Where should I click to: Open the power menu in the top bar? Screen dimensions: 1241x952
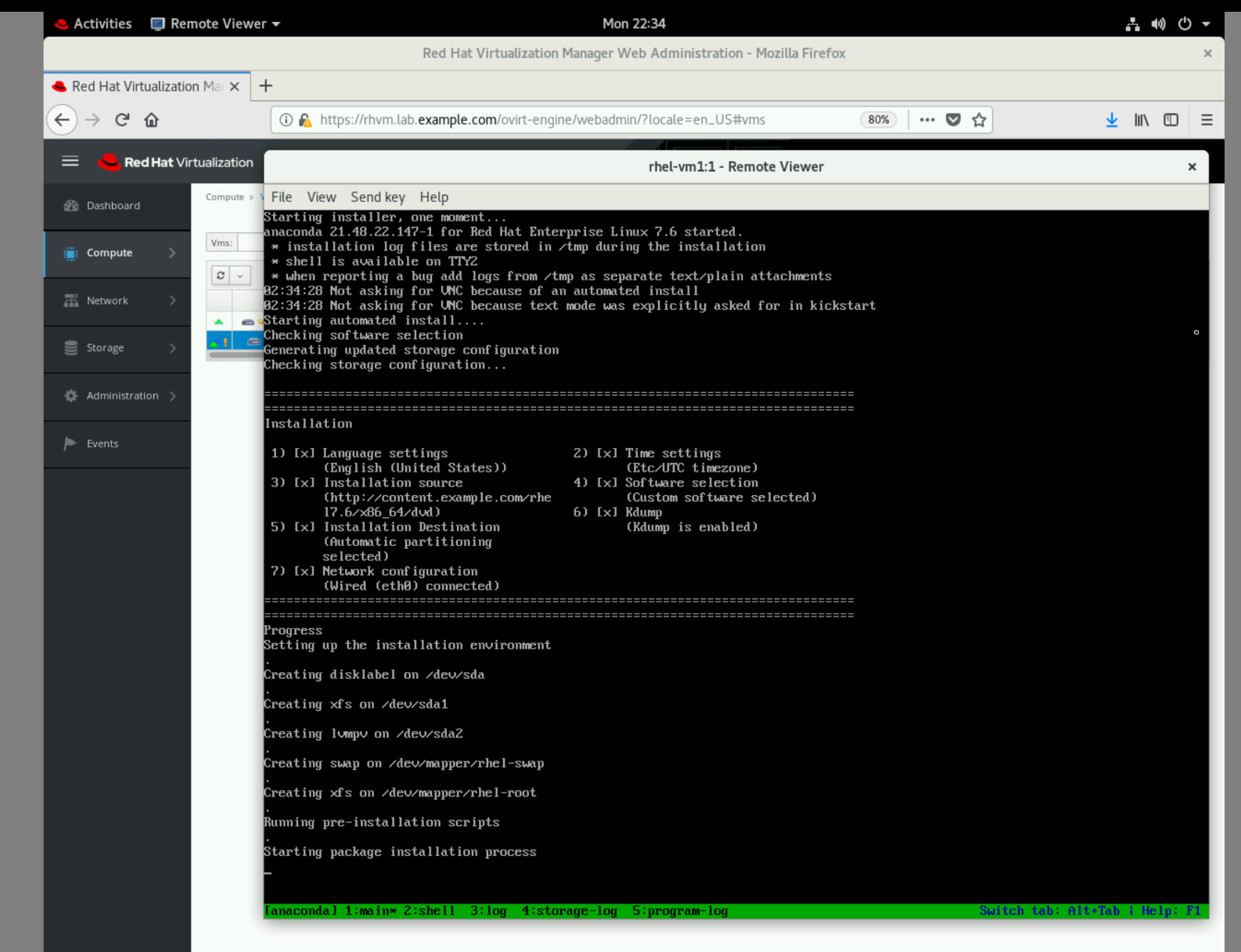pos(1185,24)
